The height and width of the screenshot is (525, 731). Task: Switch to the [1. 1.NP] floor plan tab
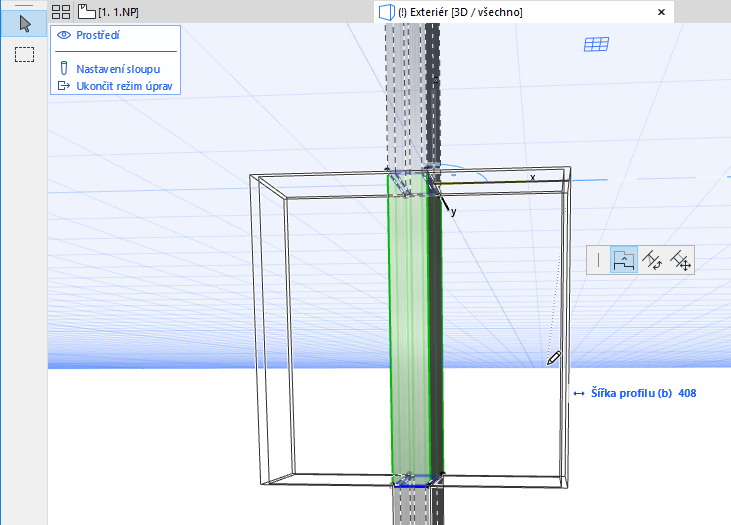(x=108, y=12)
